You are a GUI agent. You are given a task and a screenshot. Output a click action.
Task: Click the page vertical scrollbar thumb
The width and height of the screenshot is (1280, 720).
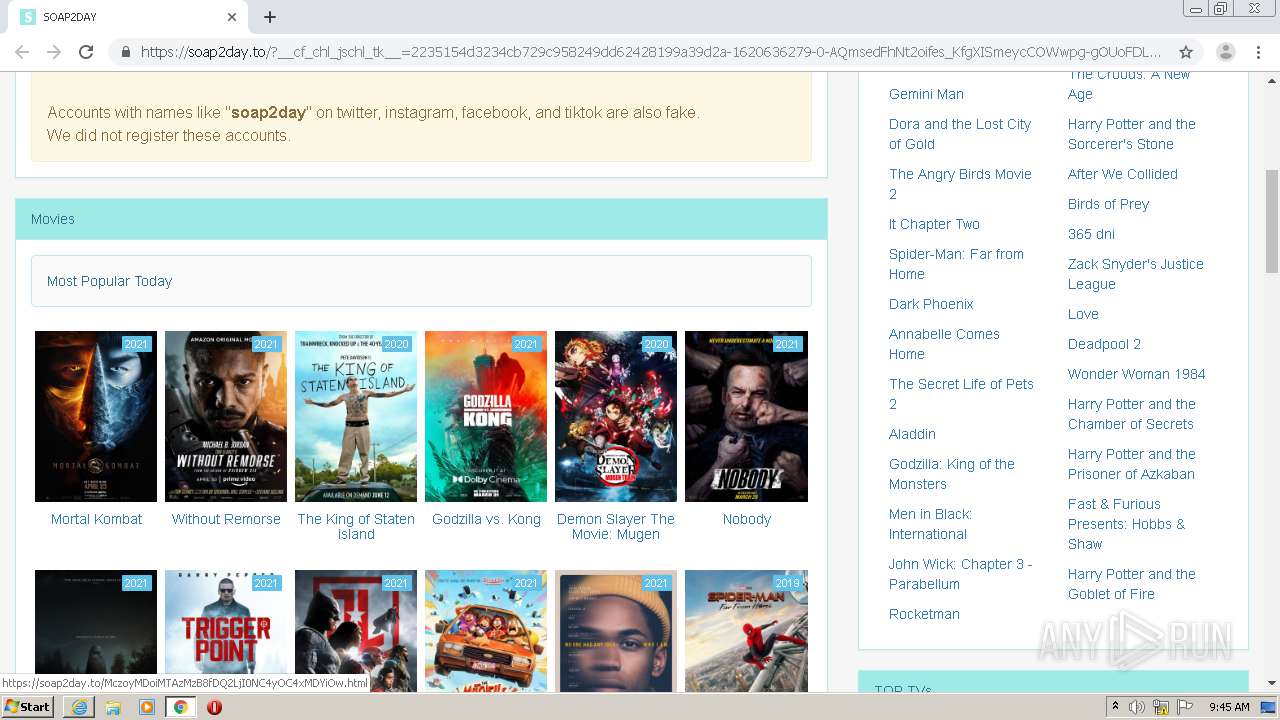pos(1272,221)
